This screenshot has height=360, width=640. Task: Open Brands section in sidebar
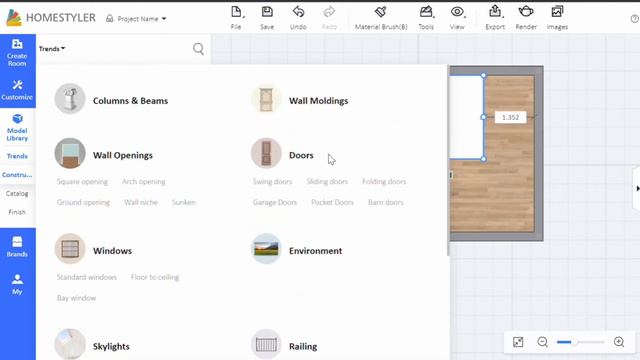tap(17, 247)
